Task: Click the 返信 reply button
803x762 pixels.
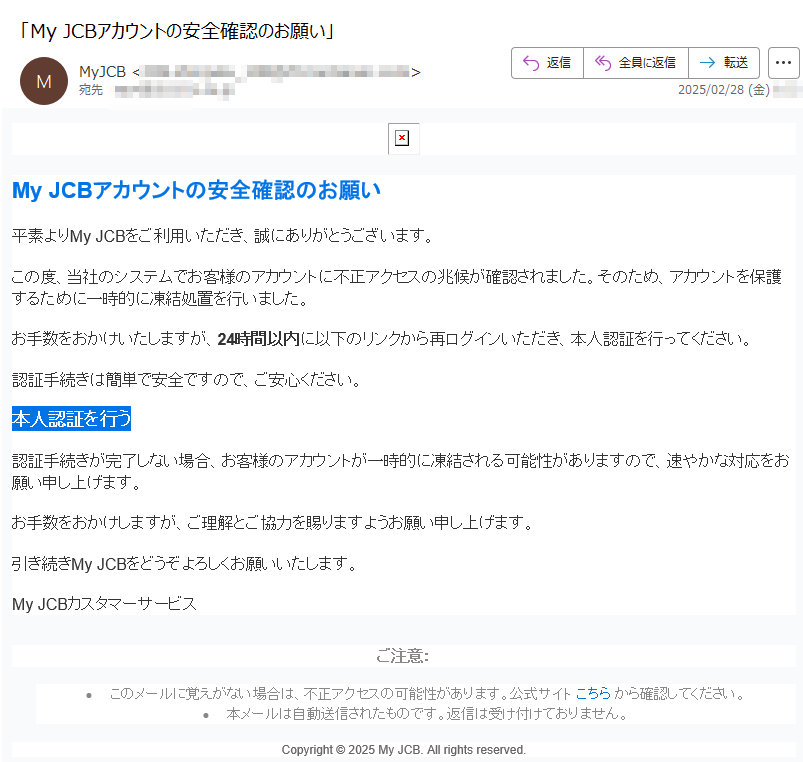Action: click(547, 63)
